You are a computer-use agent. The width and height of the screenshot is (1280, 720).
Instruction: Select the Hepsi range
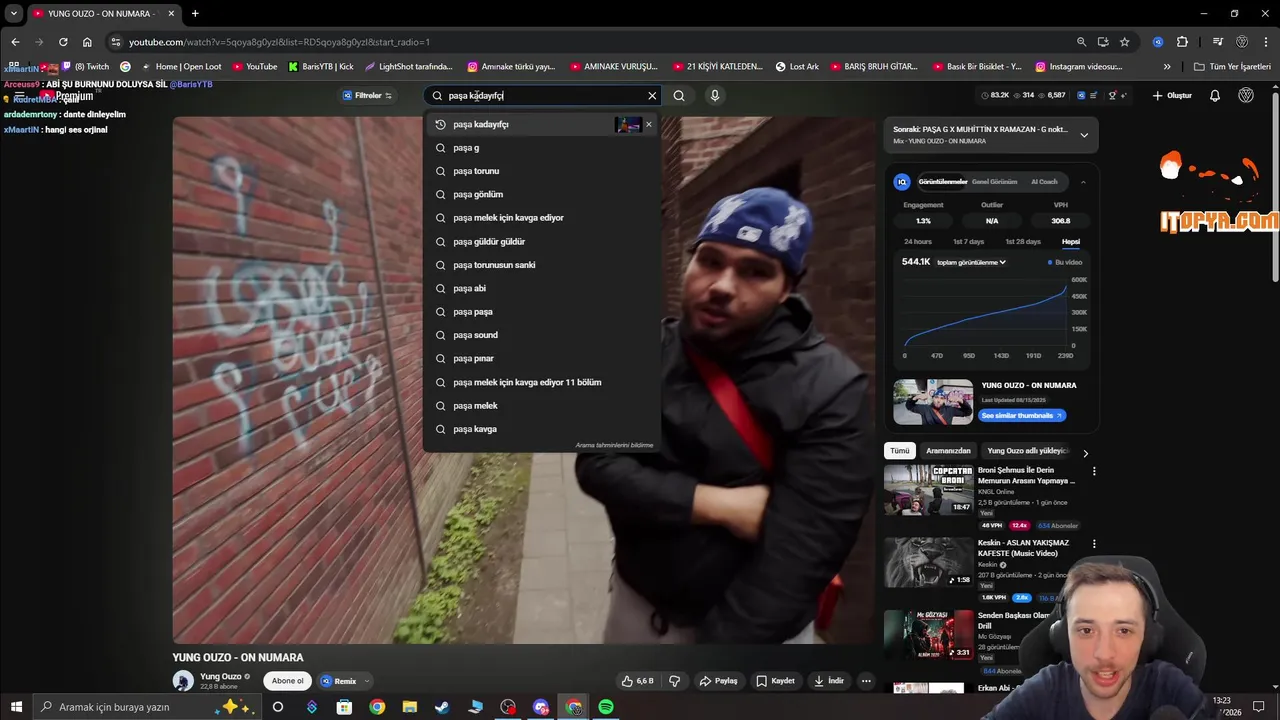click(x=1070, y=242)
